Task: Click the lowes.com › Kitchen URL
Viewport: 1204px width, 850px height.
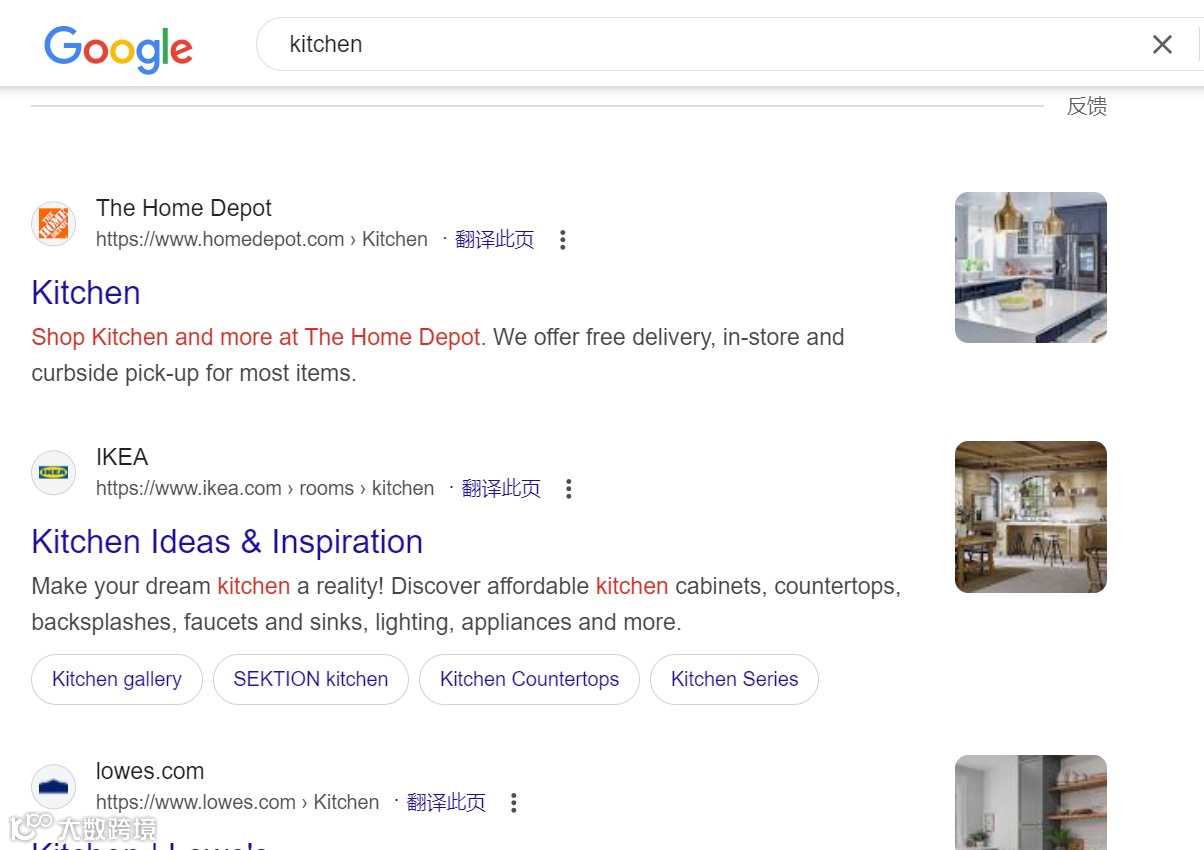Action: click(238, 803)
